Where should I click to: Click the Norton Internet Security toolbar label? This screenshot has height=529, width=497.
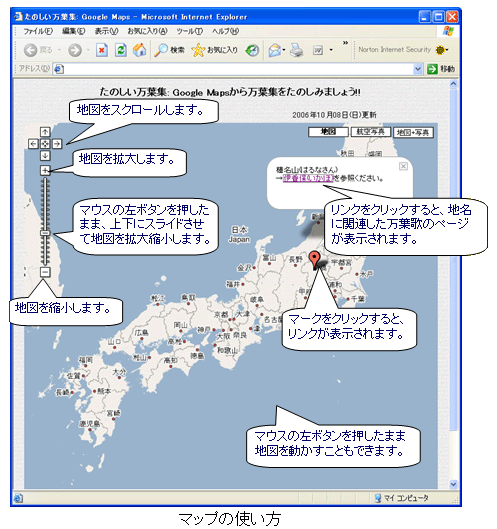394,50
